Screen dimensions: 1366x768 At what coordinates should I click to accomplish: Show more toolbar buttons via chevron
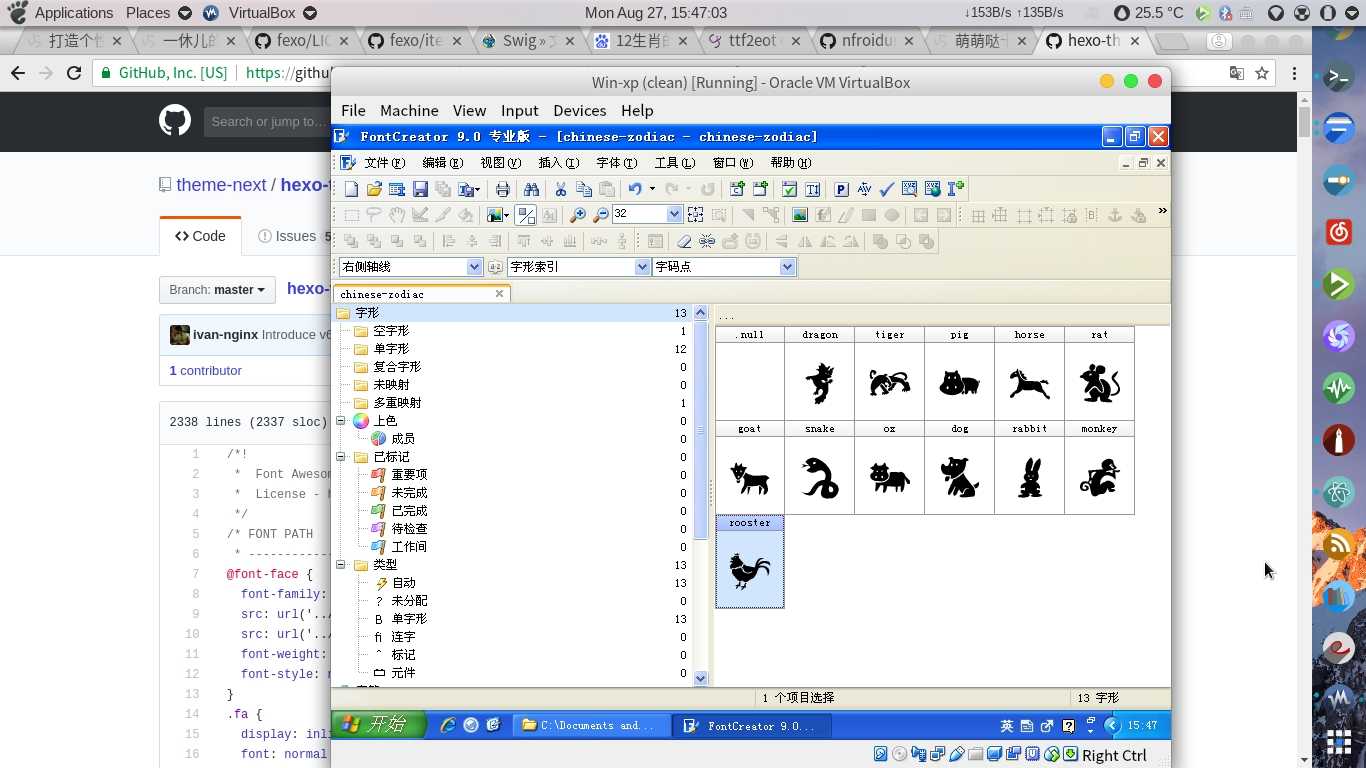click(1162, 211)
